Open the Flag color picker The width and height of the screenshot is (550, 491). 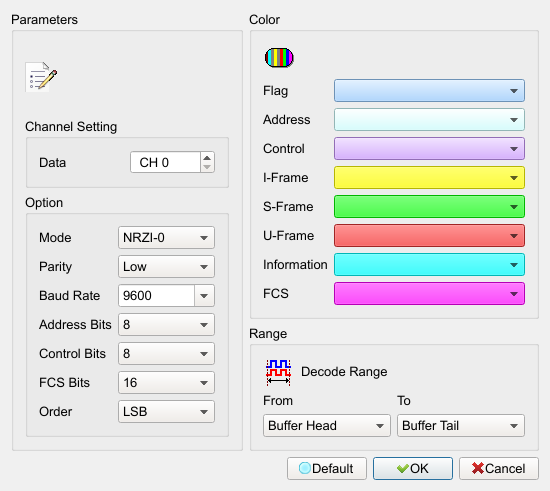429,91
